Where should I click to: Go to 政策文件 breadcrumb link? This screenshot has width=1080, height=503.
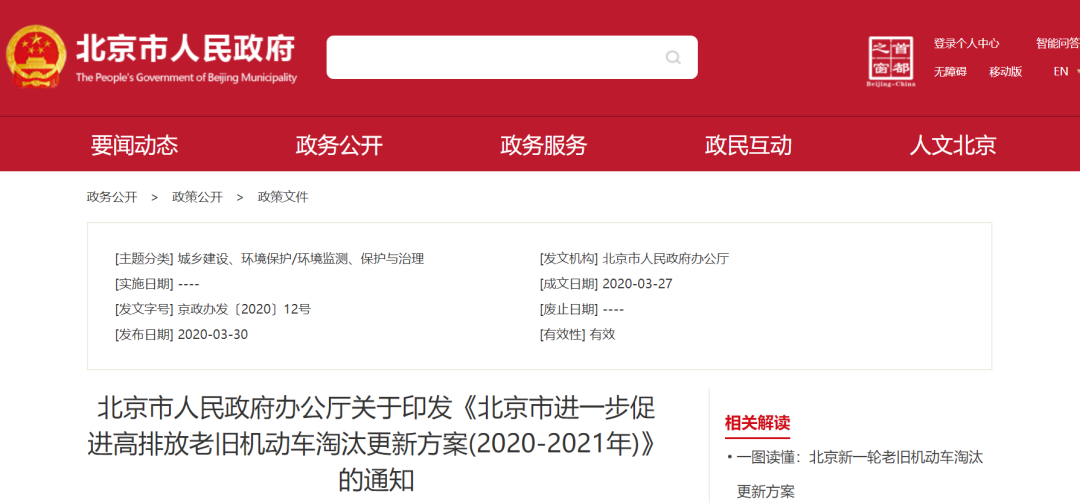click(283, 197)
